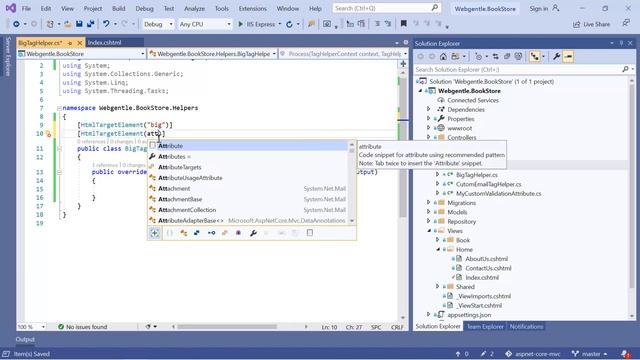Screen dimensions: 640x360
Task: Toggle the class filter in IntelliSense bar
Action: click(x=184, y=233)
